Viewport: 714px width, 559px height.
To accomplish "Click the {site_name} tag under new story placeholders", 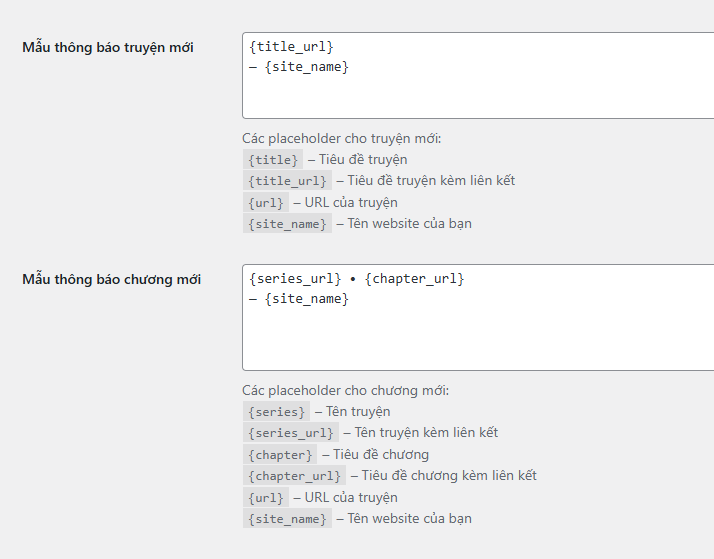I will [x=287, y=224].
